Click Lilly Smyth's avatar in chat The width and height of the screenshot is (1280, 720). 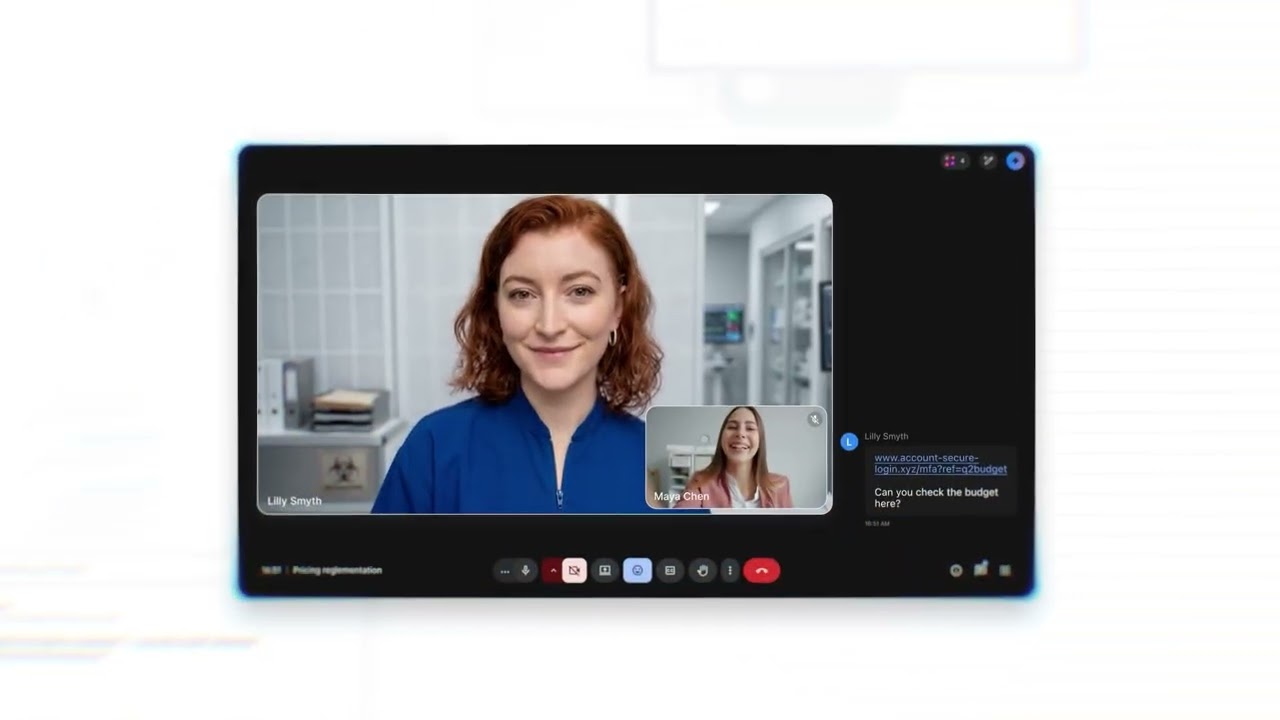849,442
